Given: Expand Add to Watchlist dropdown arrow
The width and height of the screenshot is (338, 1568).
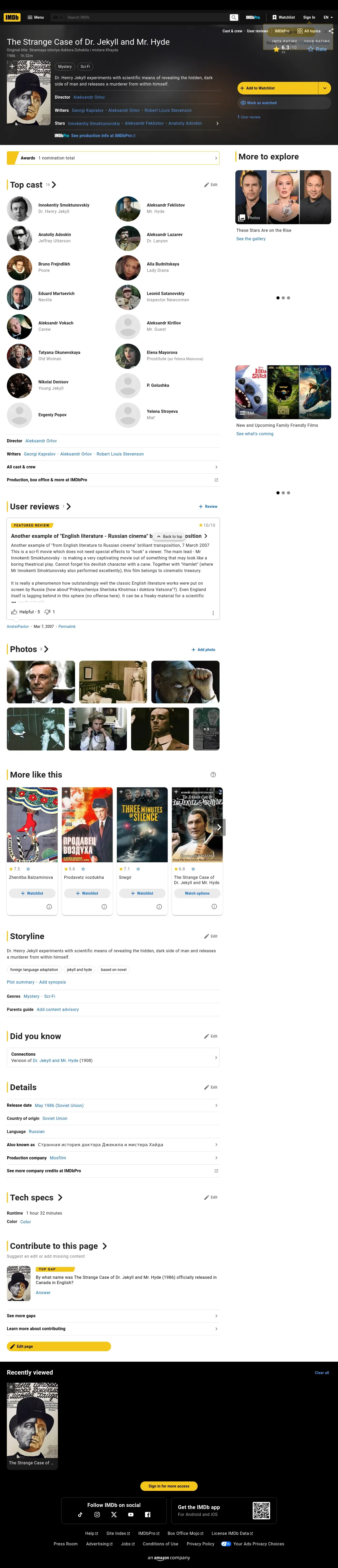Looking at the screenshot, I should tap(325, 88).
